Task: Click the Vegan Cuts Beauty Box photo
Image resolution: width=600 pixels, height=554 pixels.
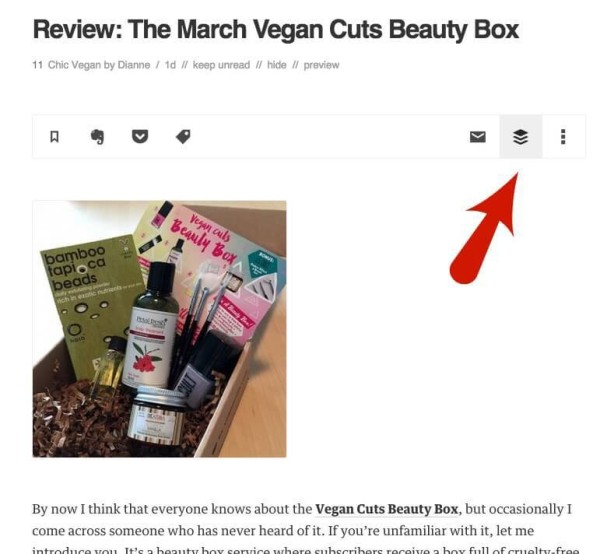Action: point(159,329)
